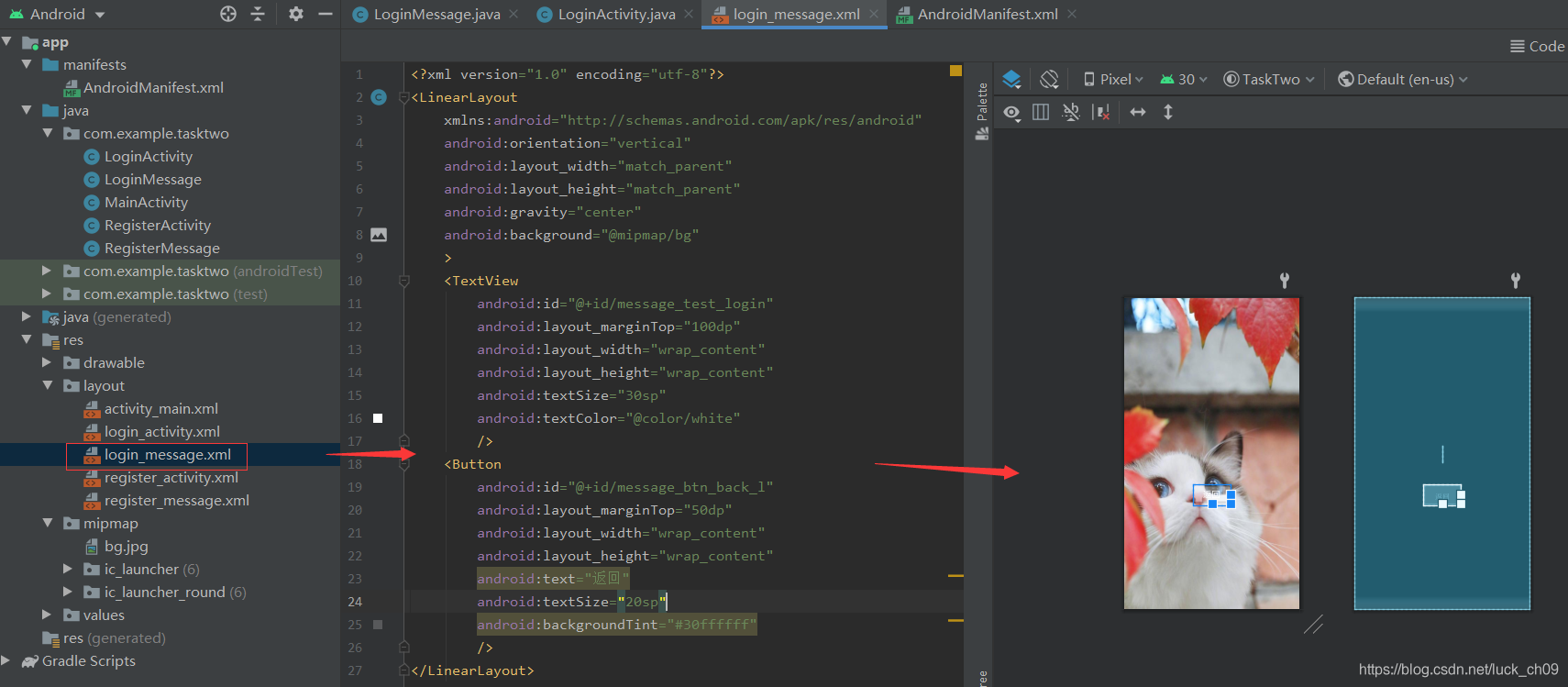1568x687 pixels.
Task: Expand ic_launcher (6) group
Action: 67,569
